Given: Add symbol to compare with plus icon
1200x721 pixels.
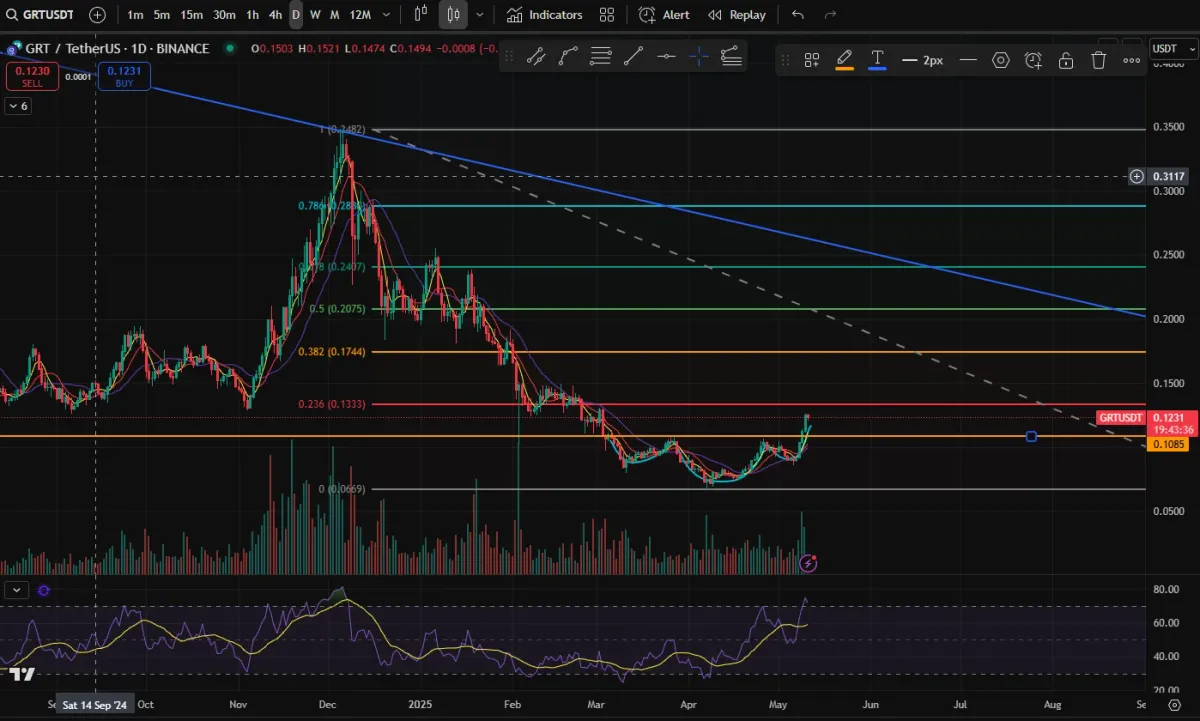Looking at the screenshot, I should coord(97,15).
